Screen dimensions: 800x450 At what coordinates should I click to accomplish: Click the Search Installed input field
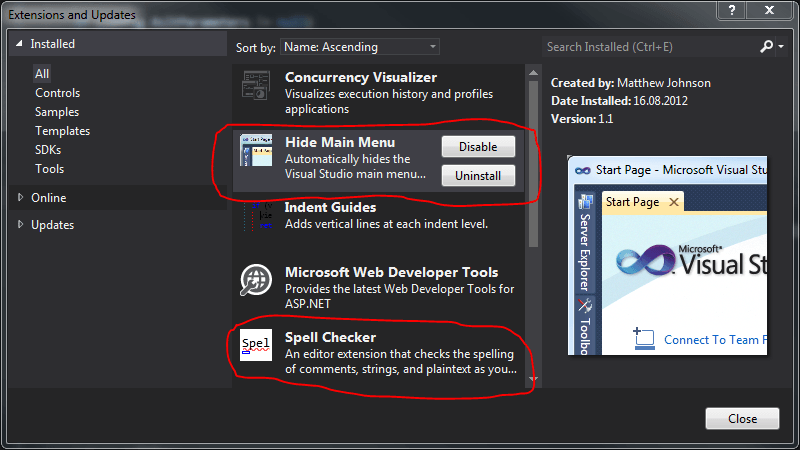click(x=651, y=47)
